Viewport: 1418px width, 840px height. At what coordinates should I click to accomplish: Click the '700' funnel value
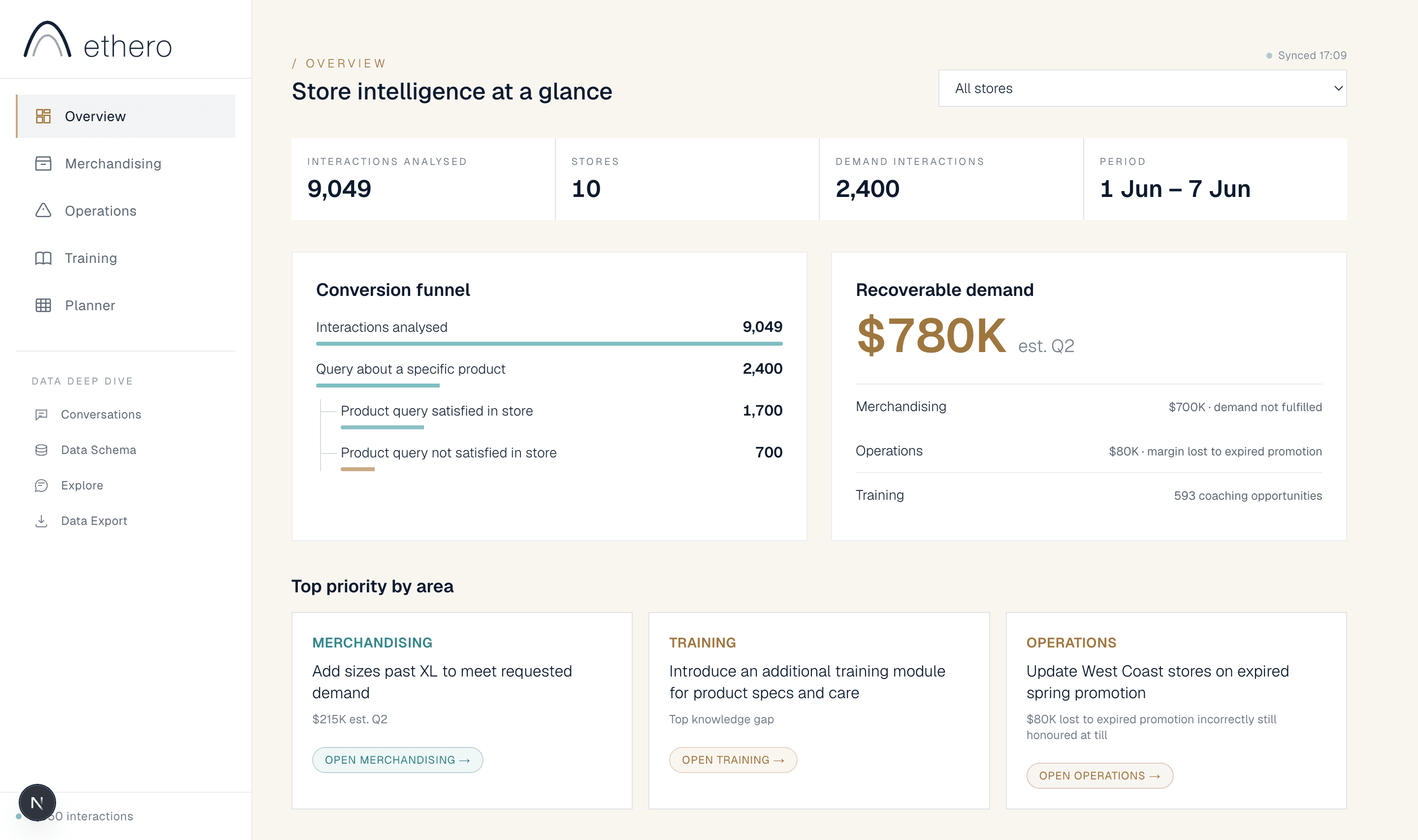pos(769,452)
